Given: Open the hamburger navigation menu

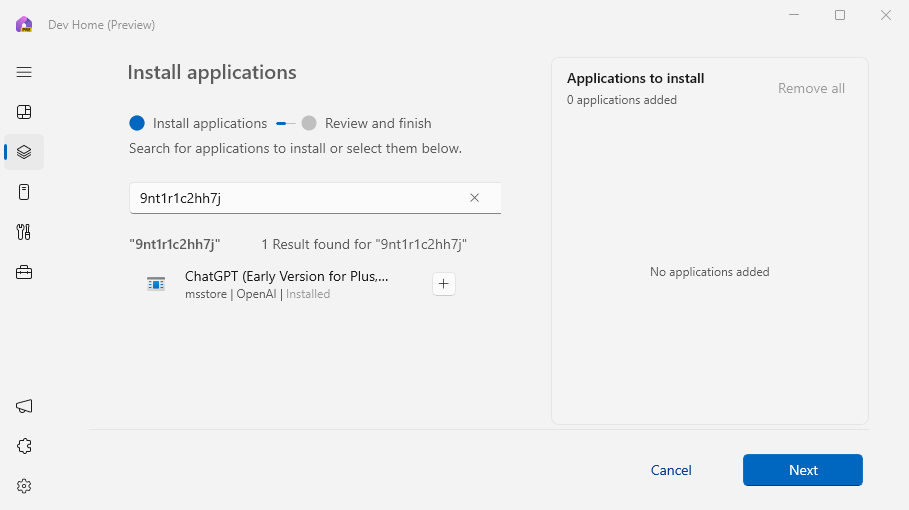Looking at the screenshot, I should (24, 72).
